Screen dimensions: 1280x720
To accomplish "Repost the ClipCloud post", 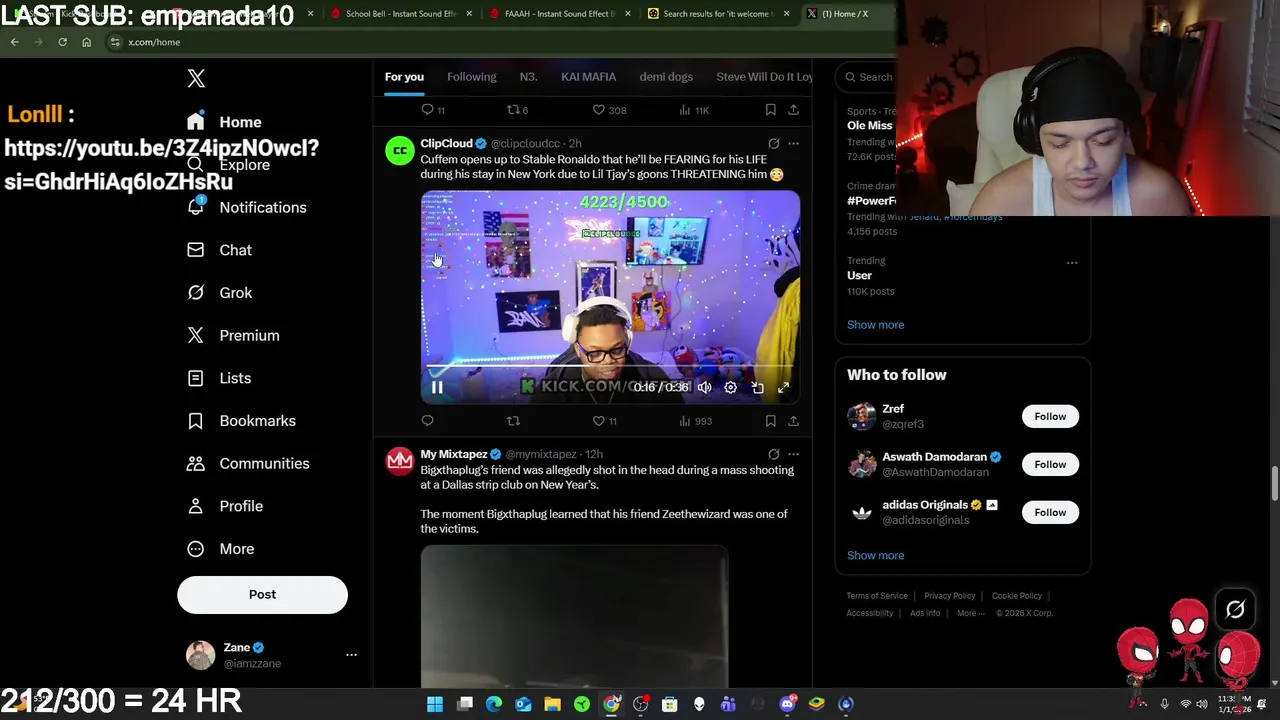I will coord(513,421).
